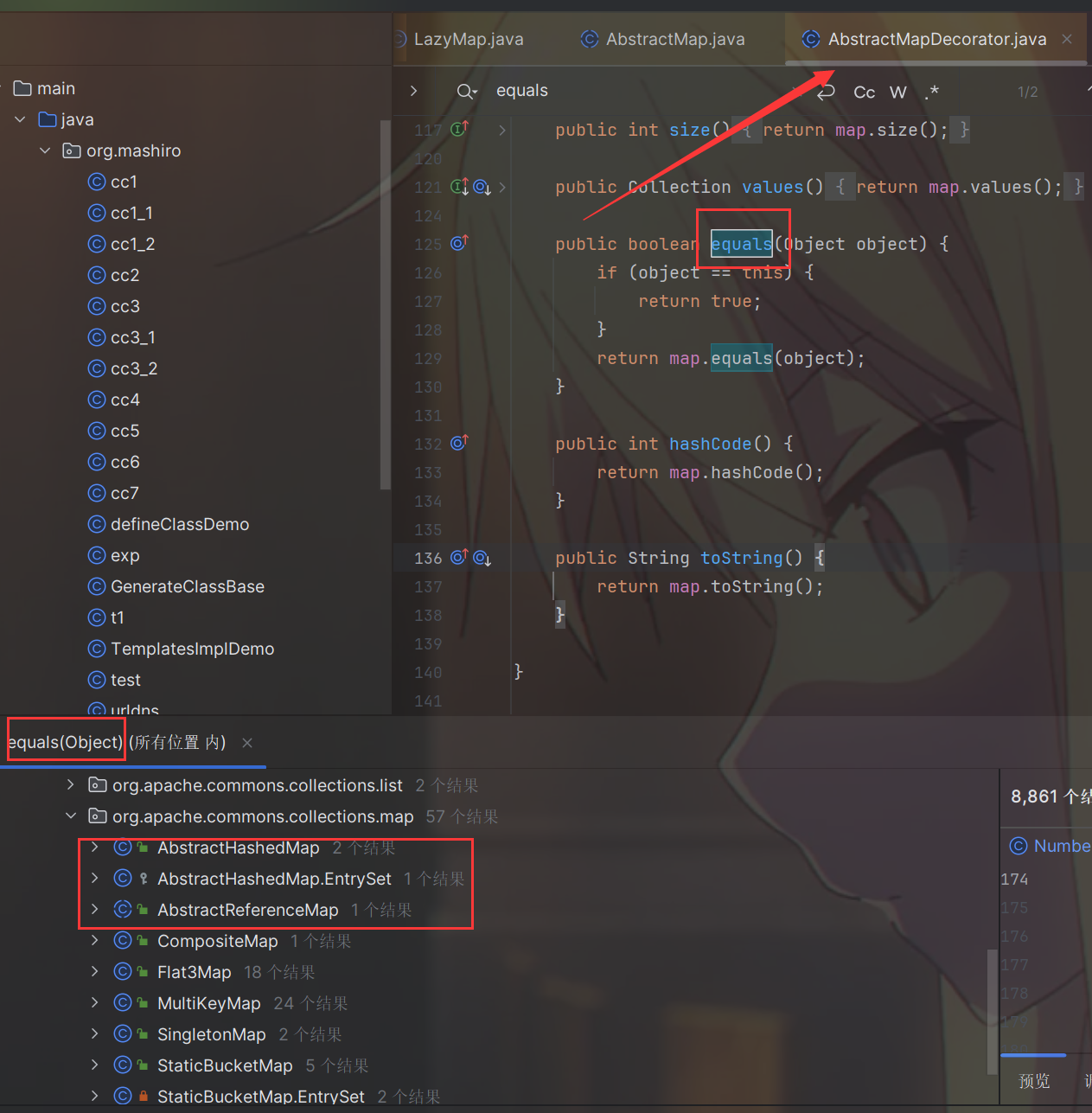The height and width of the screenshot is (1113, 1092).
Task: Expand AbstractReferenceMap results
Action: coord(95,910)
